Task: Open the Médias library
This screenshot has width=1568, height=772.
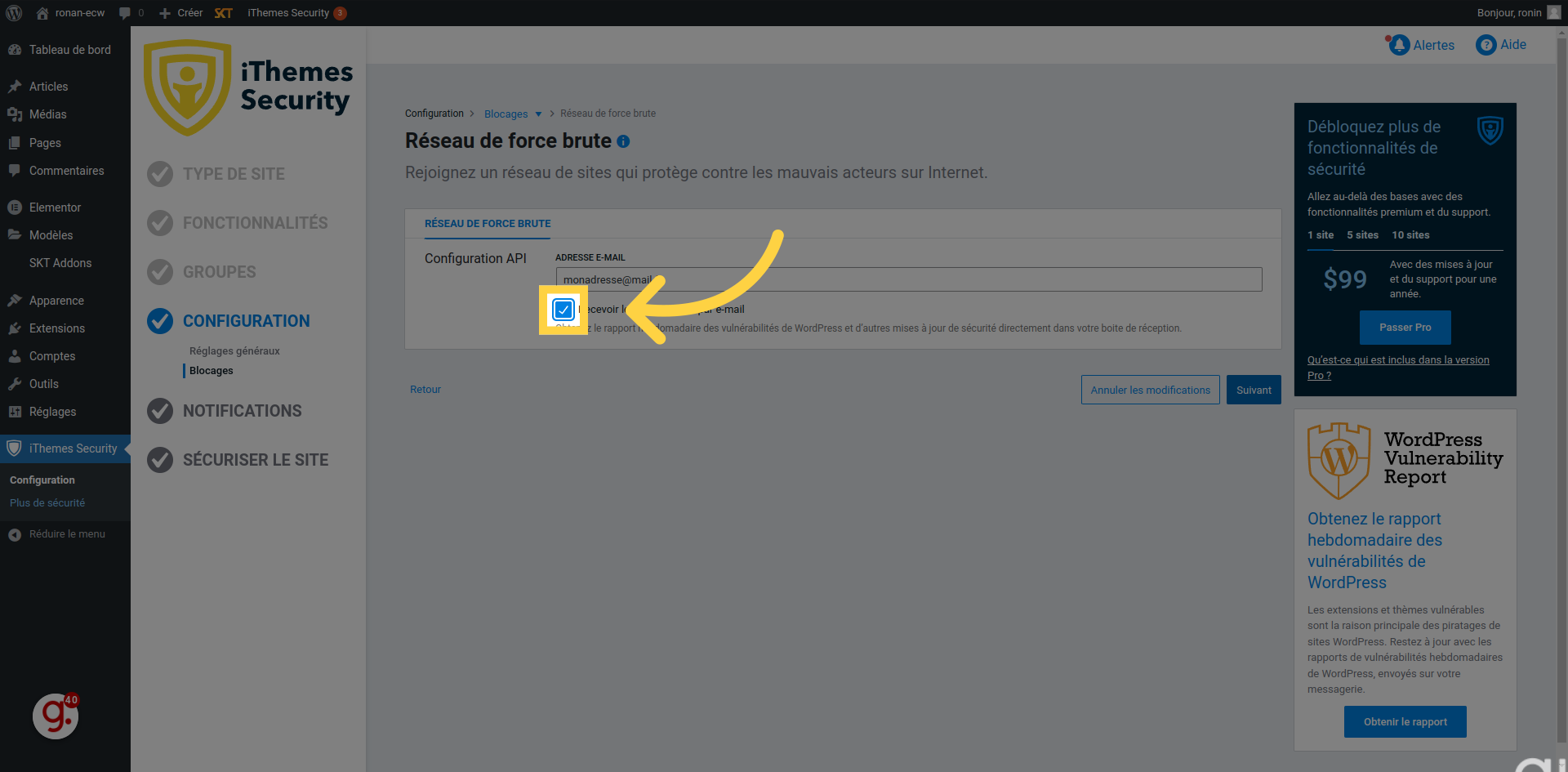Action: pos(65,114)
